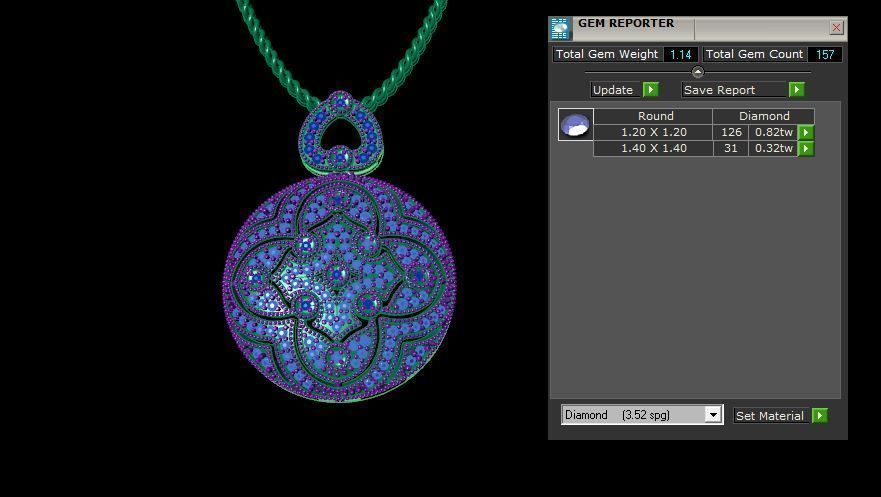Image resolution: width=881 pixels, height=497 pixels.
Task: Click the gem count 31 cell
Action: tap(730, 148)
